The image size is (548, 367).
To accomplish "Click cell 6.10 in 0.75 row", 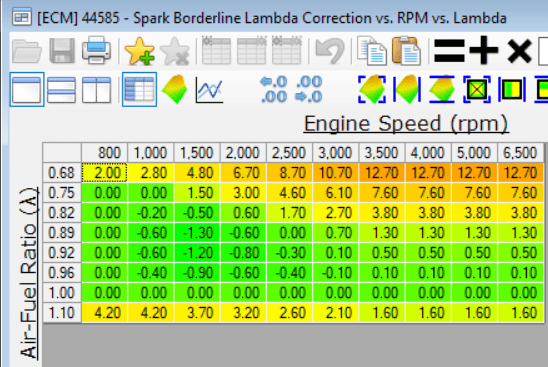I will pos(336,193).
